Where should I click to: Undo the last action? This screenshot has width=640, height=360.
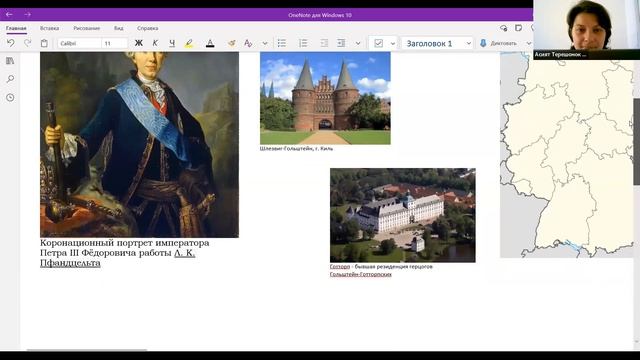pyautogui.click(x=11, y=43)
